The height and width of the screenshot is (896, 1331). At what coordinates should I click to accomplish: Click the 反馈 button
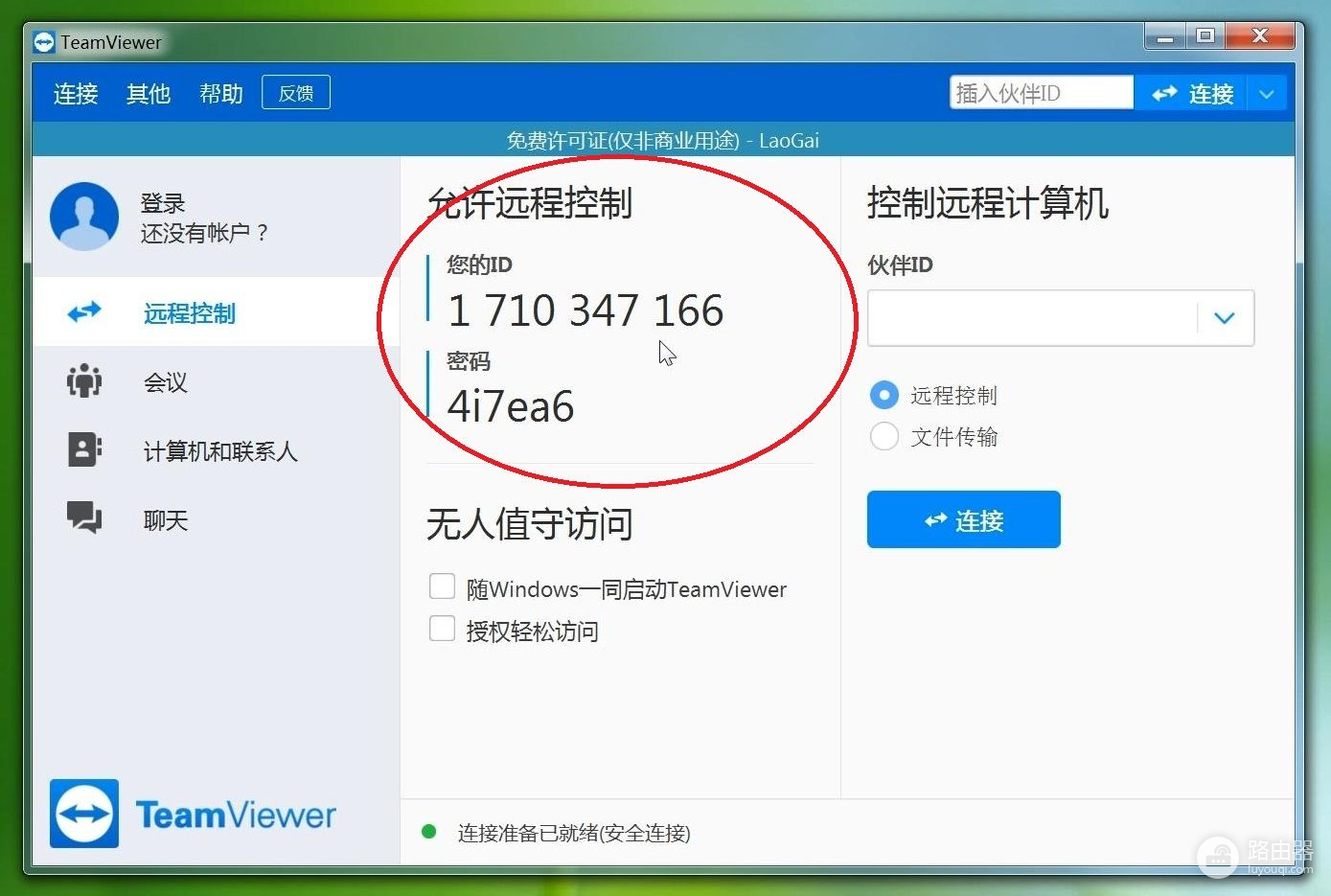pyautogui.click(x=296, y=93)
